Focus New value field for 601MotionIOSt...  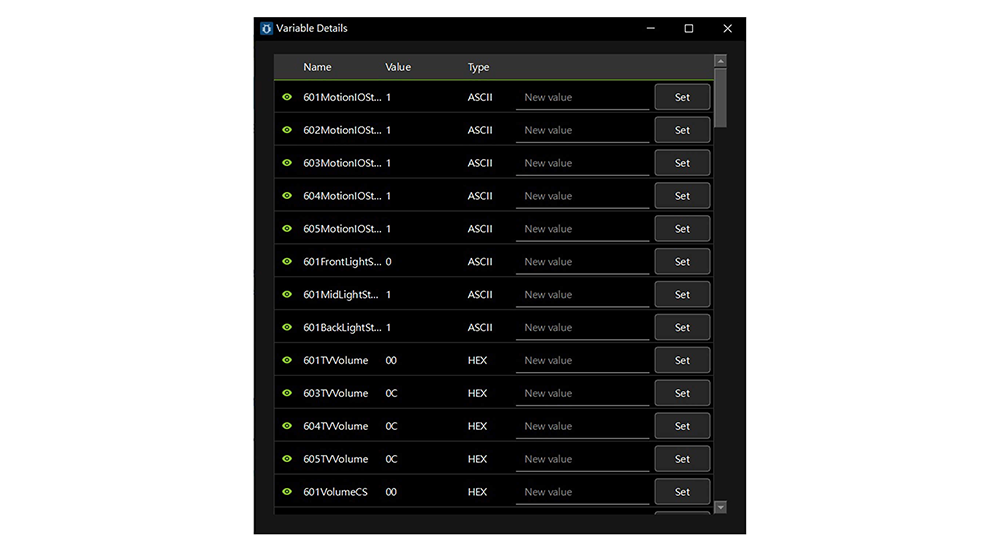click(582, 98)
